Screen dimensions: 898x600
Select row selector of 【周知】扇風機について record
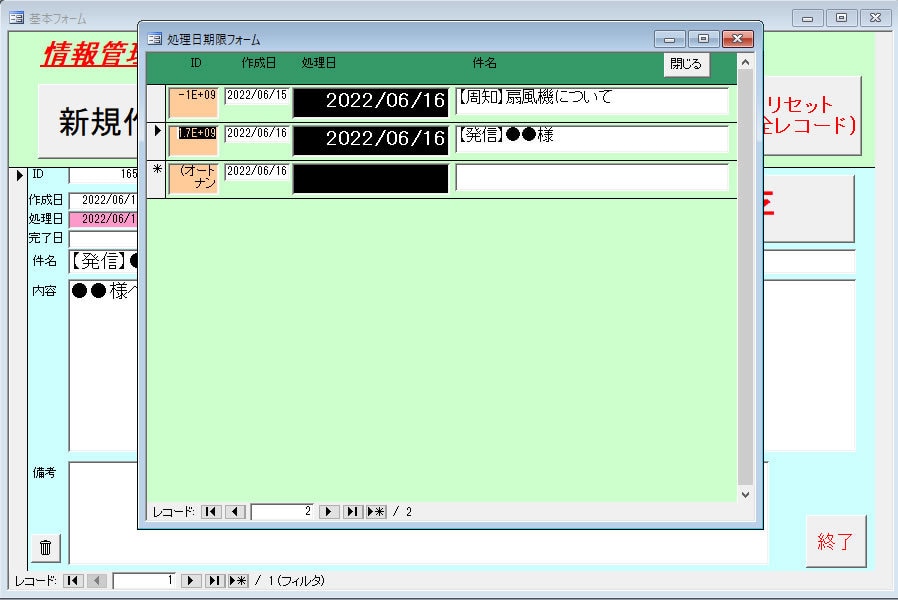(x=156, y=103)
